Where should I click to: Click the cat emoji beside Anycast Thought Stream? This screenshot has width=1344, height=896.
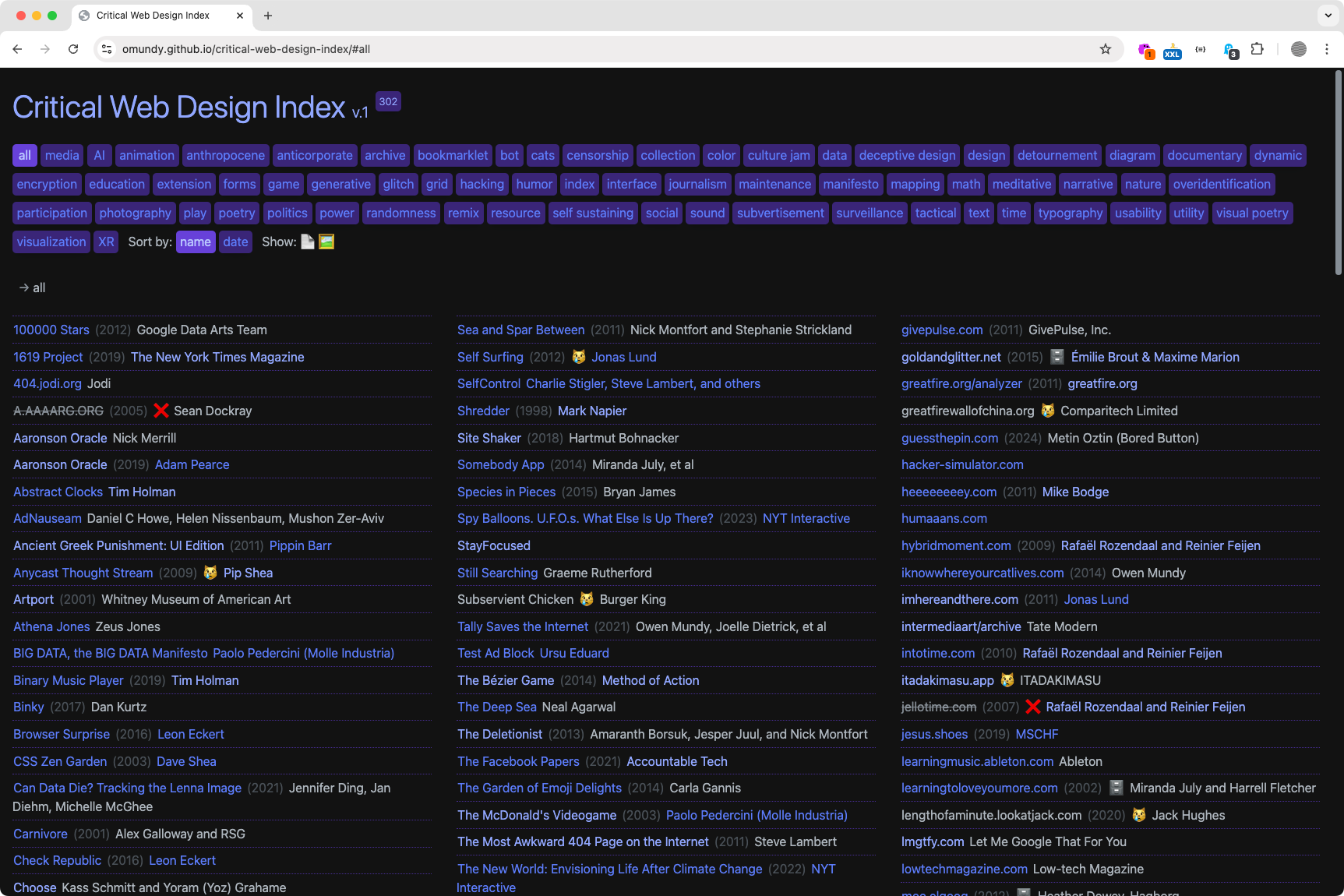point(210,573)
